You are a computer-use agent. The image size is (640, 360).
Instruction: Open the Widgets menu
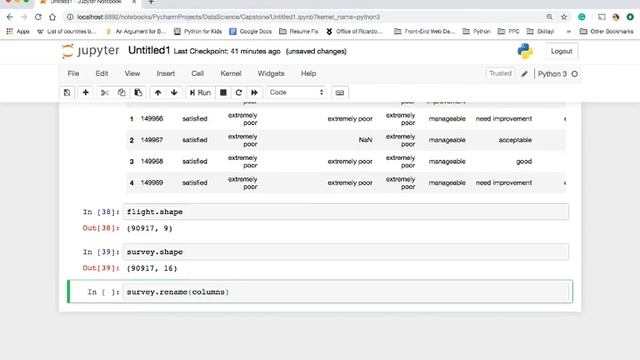click(271, 73)
